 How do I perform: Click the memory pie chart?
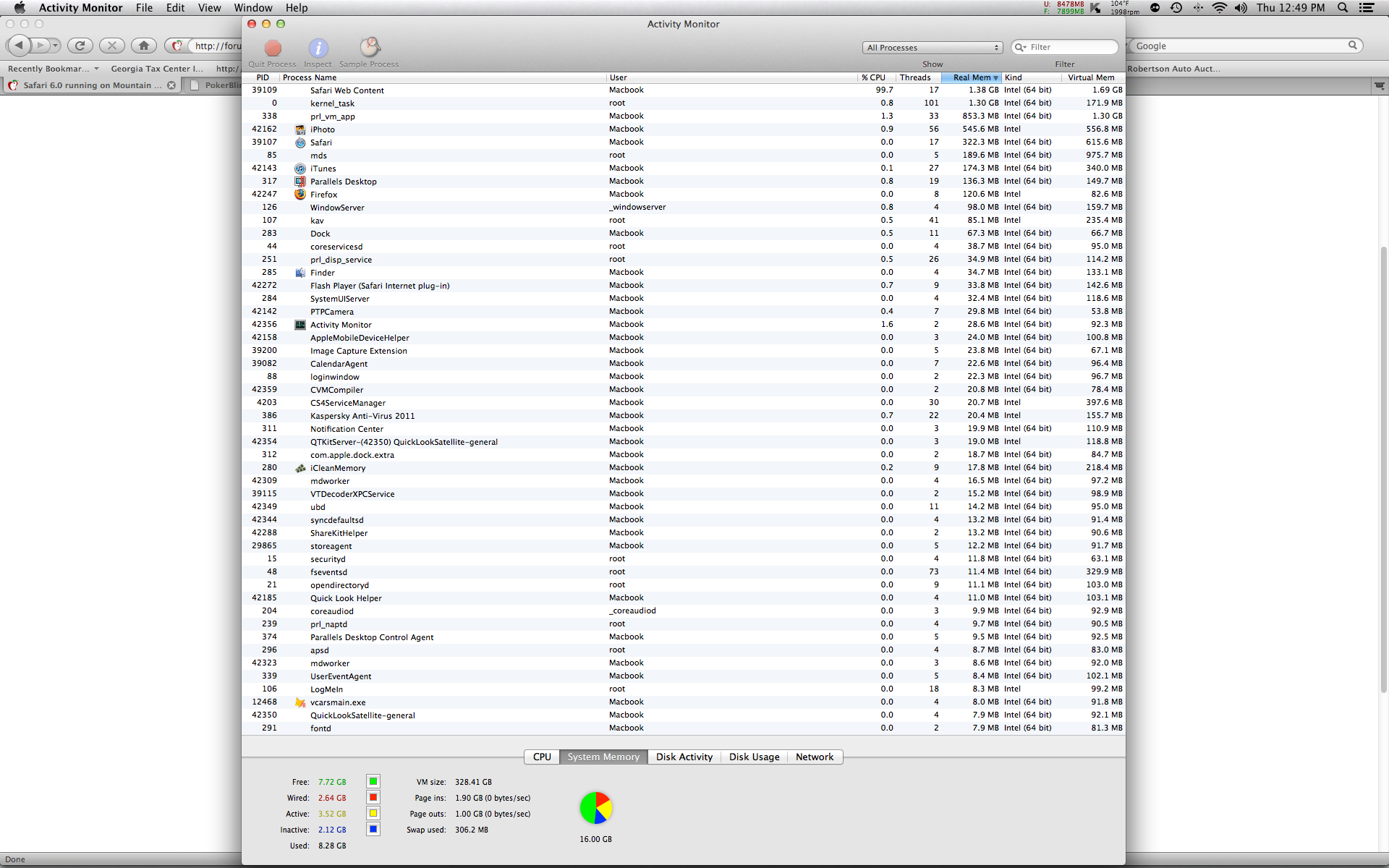(x=596, y=808)
